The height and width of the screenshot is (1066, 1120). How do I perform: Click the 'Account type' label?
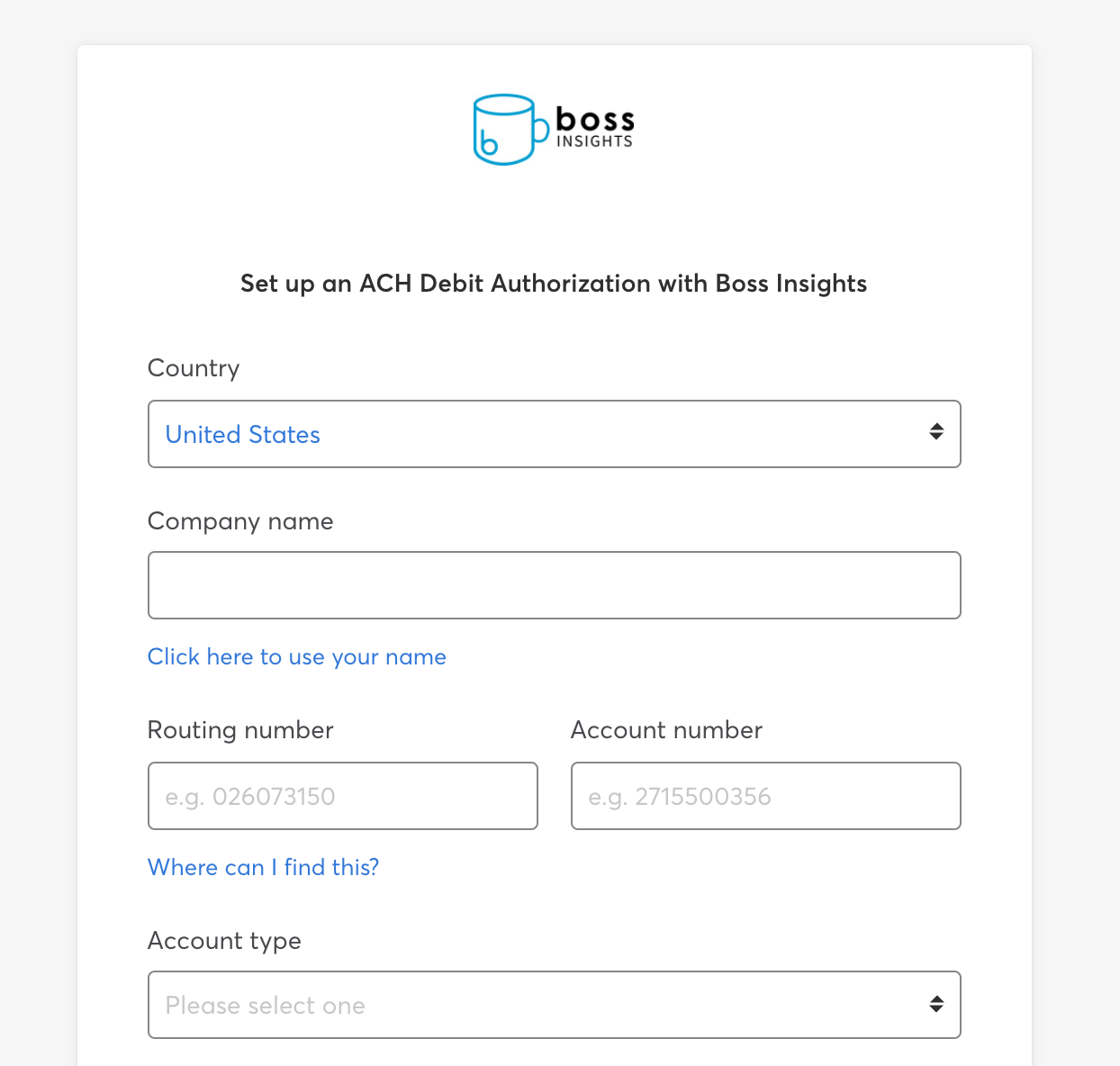tap(224, 941)
